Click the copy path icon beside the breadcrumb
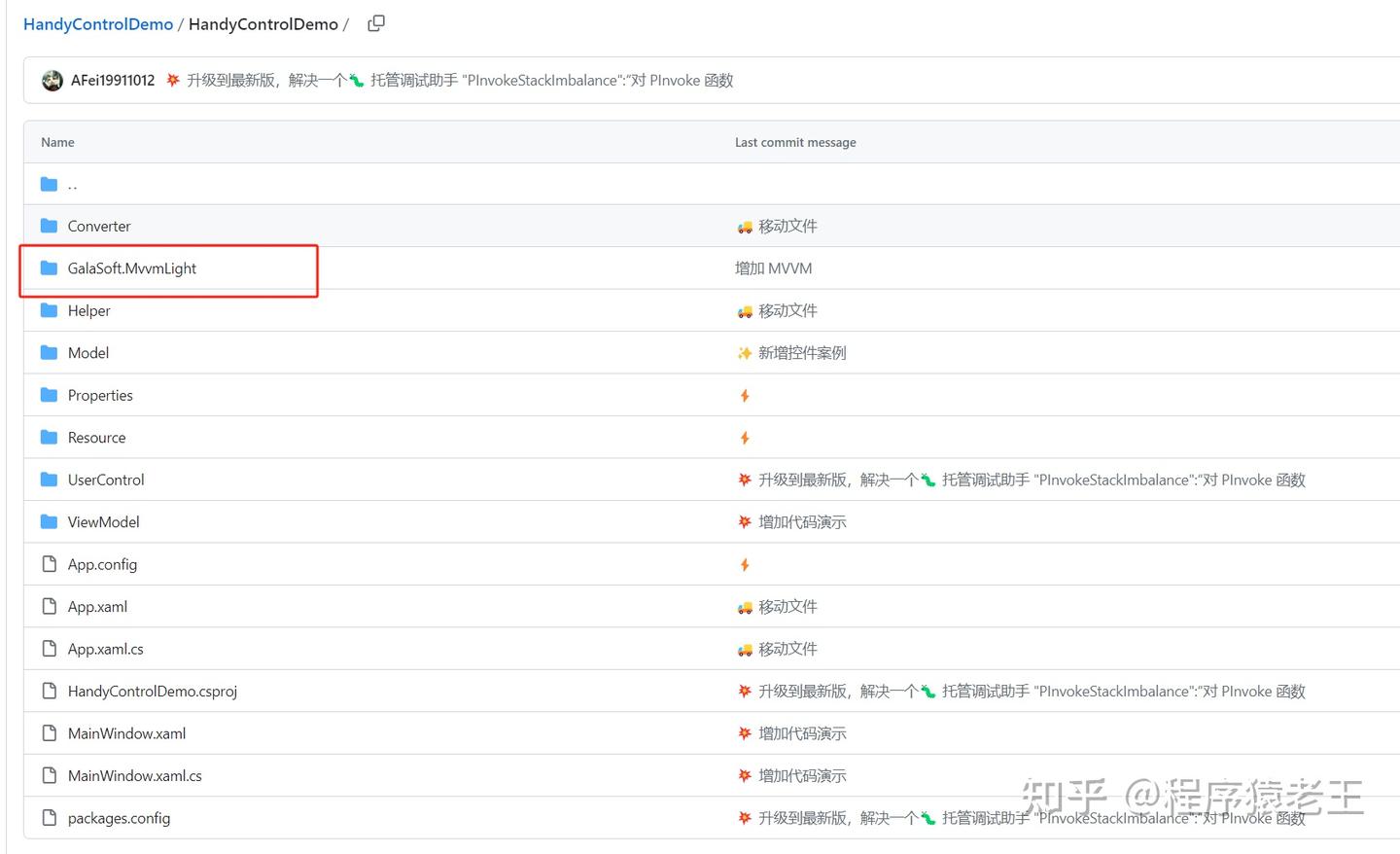Viewport: 1400px width, 854px height. pos(376,22)
